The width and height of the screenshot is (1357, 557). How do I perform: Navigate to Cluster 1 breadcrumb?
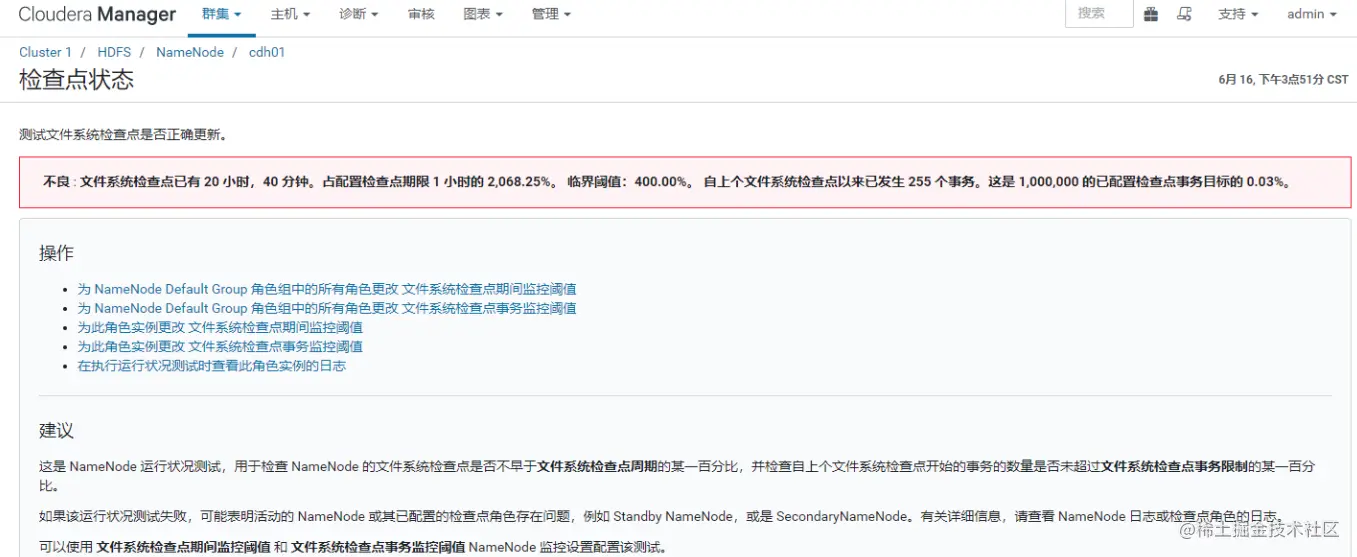point(46,52)
